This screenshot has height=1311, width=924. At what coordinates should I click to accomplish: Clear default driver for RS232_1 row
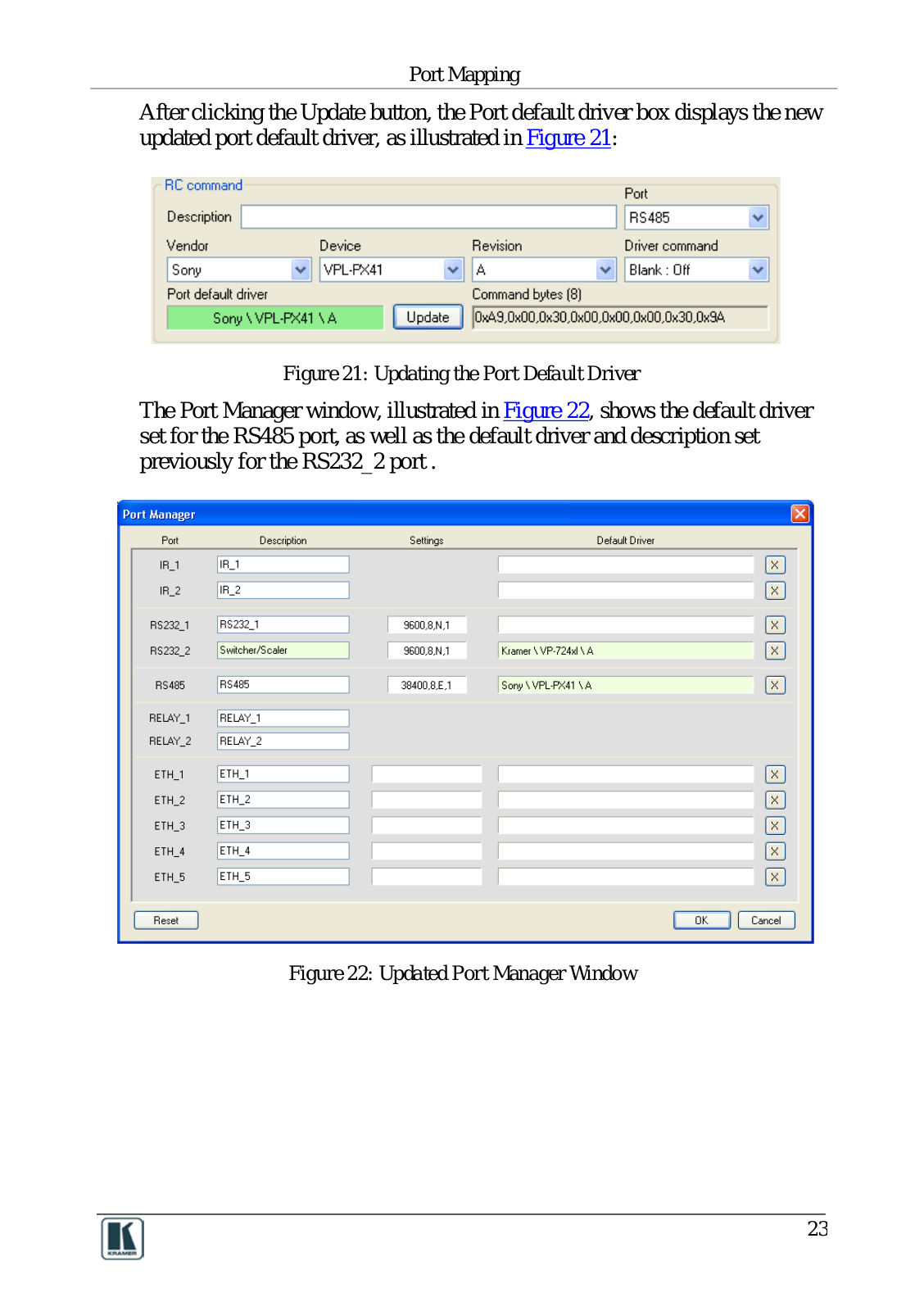point(774,625)
